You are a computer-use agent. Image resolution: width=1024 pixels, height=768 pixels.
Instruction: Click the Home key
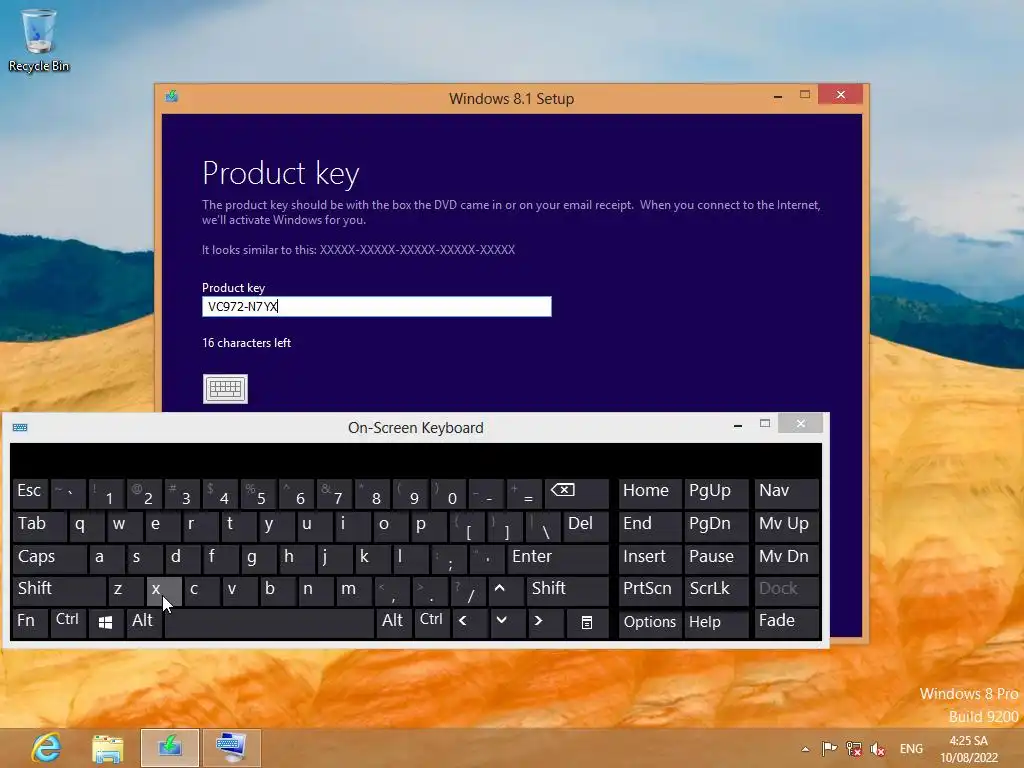point(650,493)
